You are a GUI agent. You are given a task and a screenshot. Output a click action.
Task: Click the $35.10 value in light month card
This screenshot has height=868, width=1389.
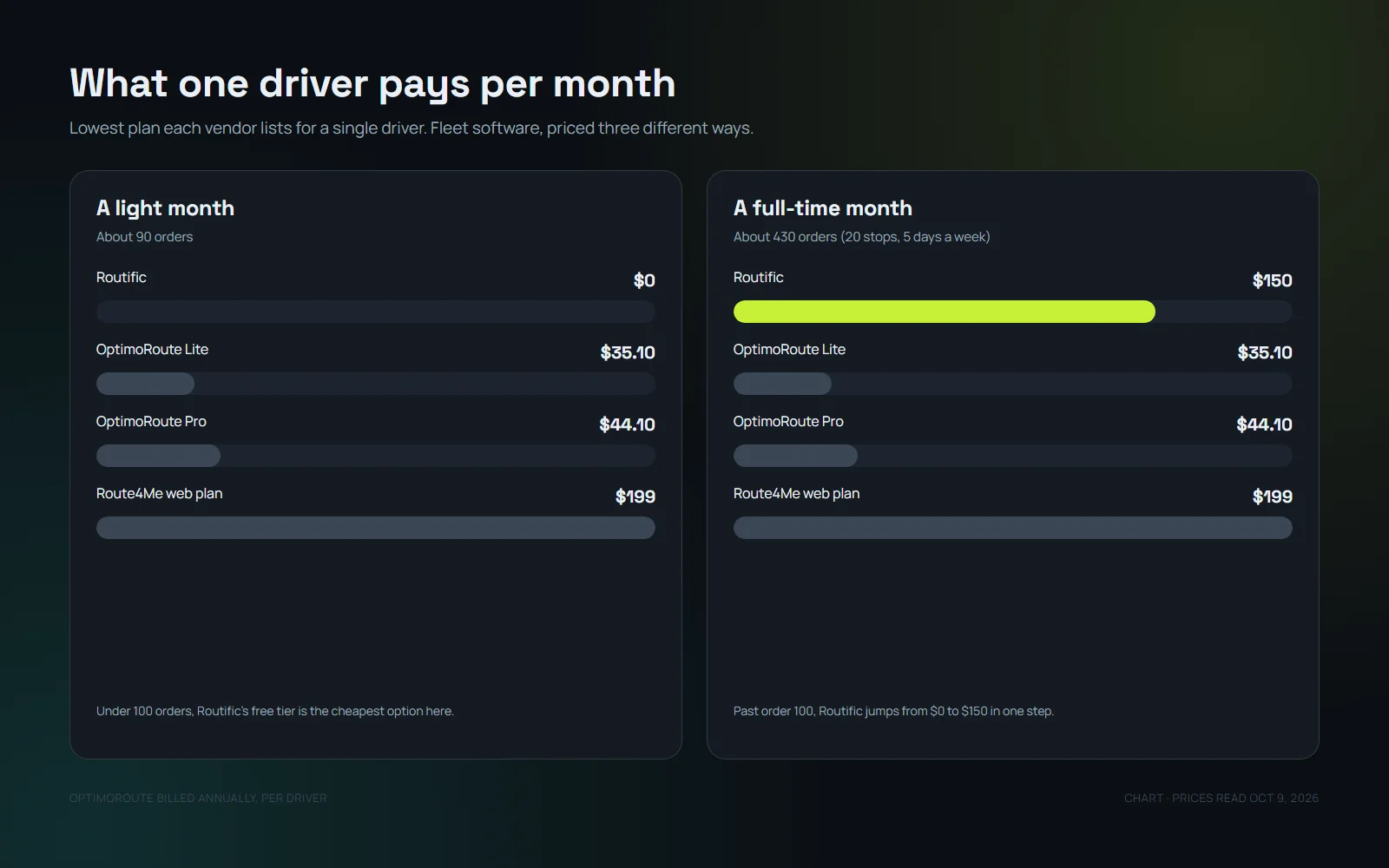click(628, 352)
